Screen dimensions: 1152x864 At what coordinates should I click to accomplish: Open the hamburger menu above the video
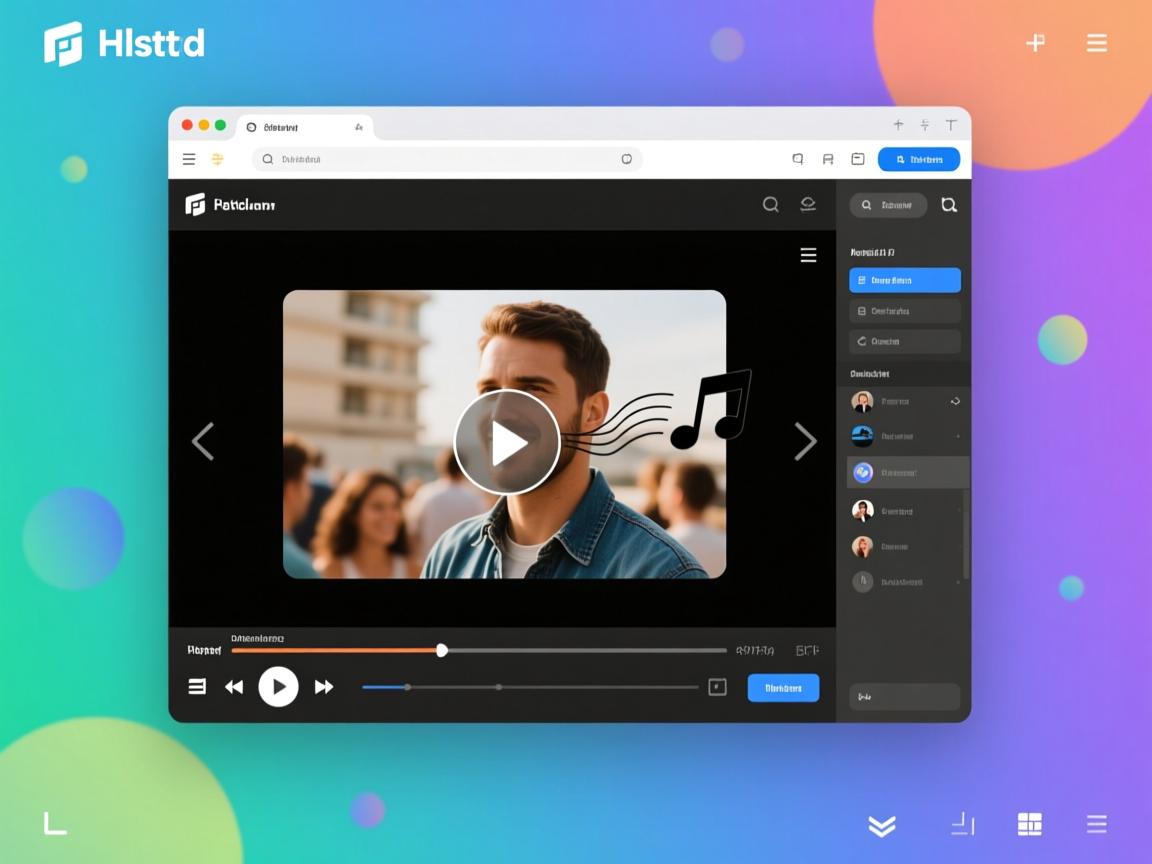(x=808, y=256)
